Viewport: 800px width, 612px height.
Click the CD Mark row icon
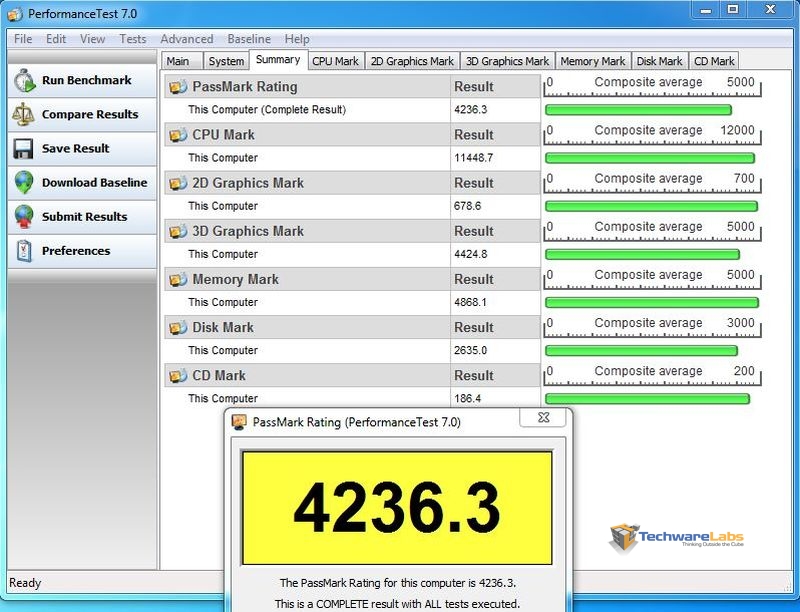click(x=178, y=375)
